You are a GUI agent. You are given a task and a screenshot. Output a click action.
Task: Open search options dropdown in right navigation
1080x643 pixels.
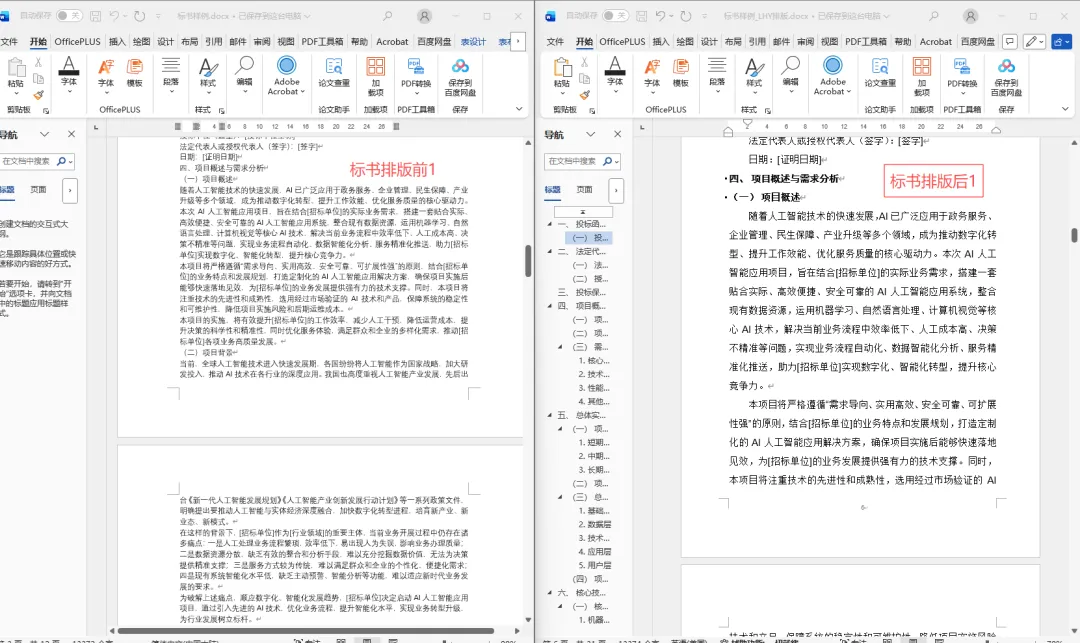(x=616, y=161)
